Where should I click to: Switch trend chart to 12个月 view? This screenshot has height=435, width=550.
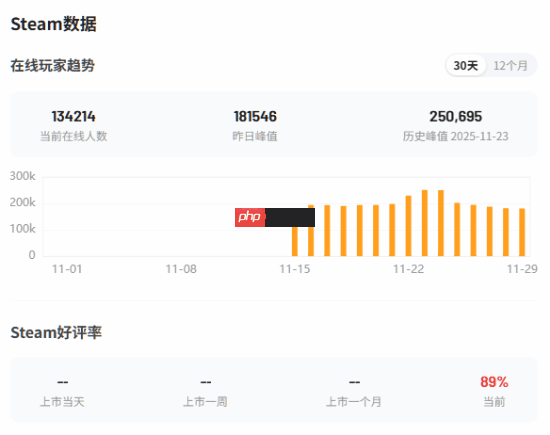tap(510, 66)
